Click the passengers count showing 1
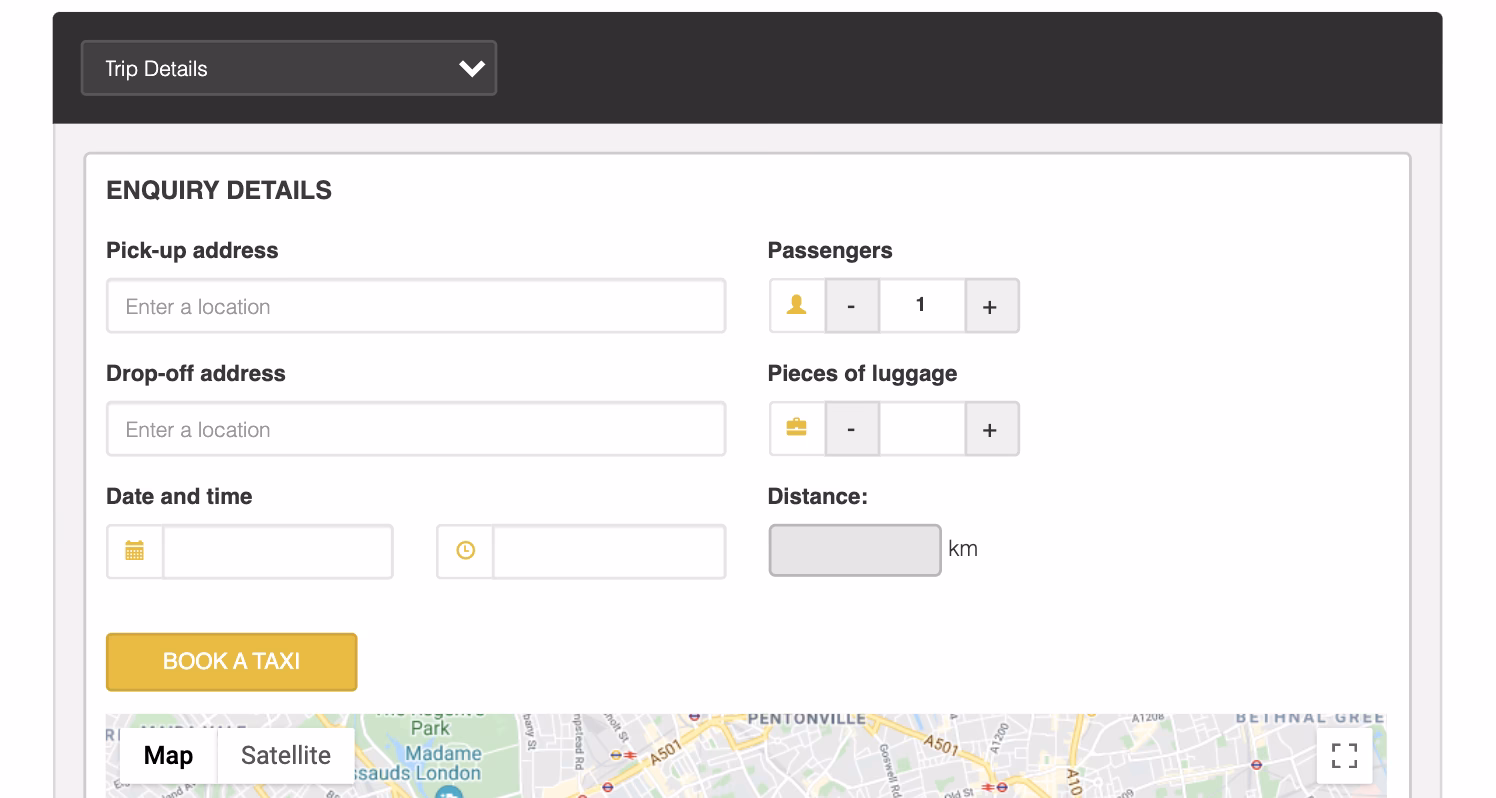 tap(920, 305)
